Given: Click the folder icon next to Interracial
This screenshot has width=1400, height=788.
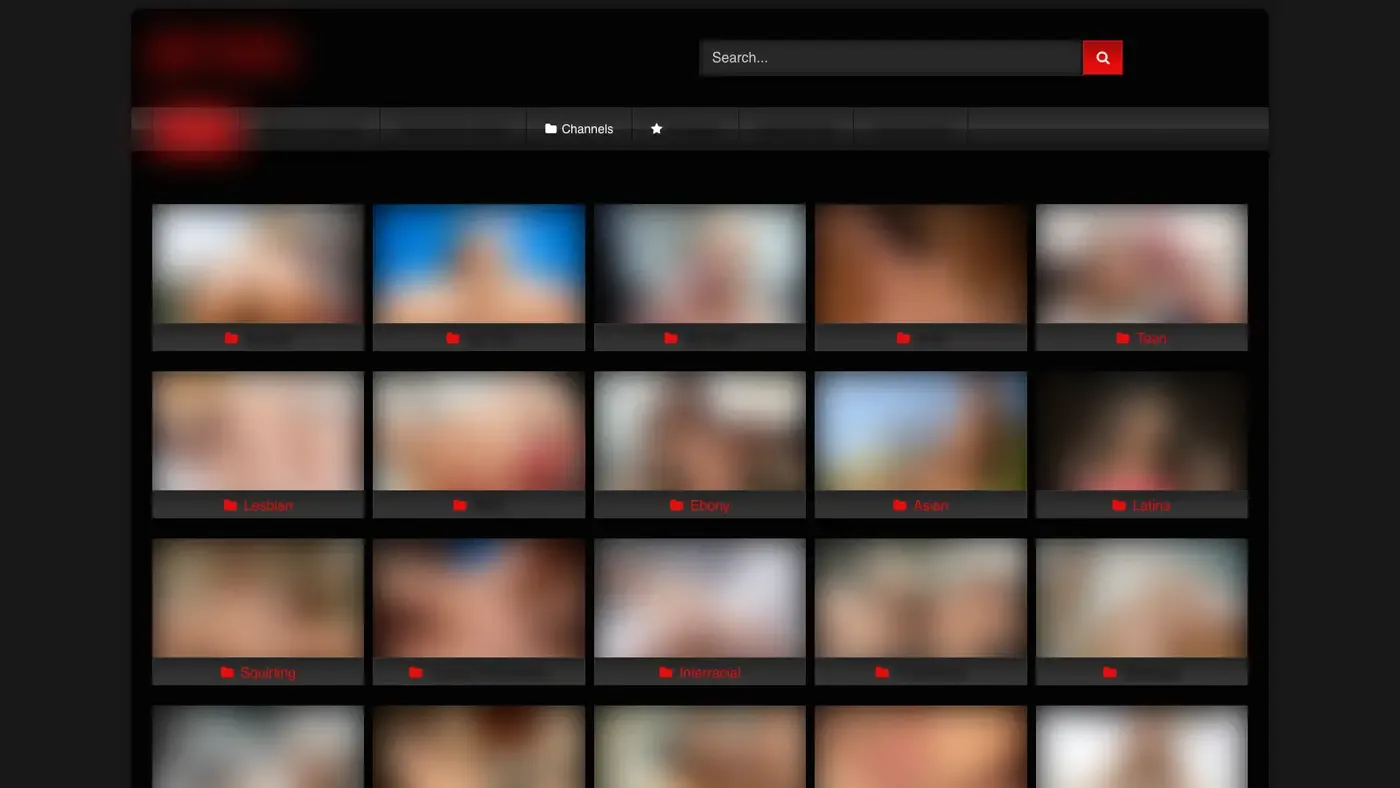Looking at the screenshot, I should point(666,673).
